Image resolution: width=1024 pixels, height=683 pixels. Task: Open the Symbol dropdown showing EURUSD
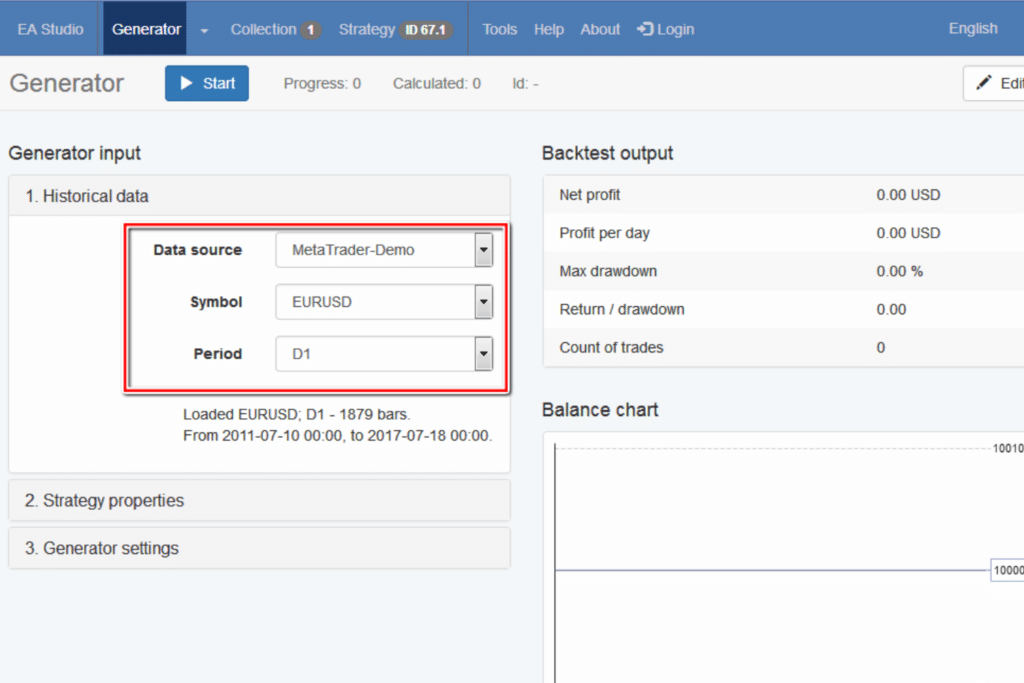[x=384, y=302]
